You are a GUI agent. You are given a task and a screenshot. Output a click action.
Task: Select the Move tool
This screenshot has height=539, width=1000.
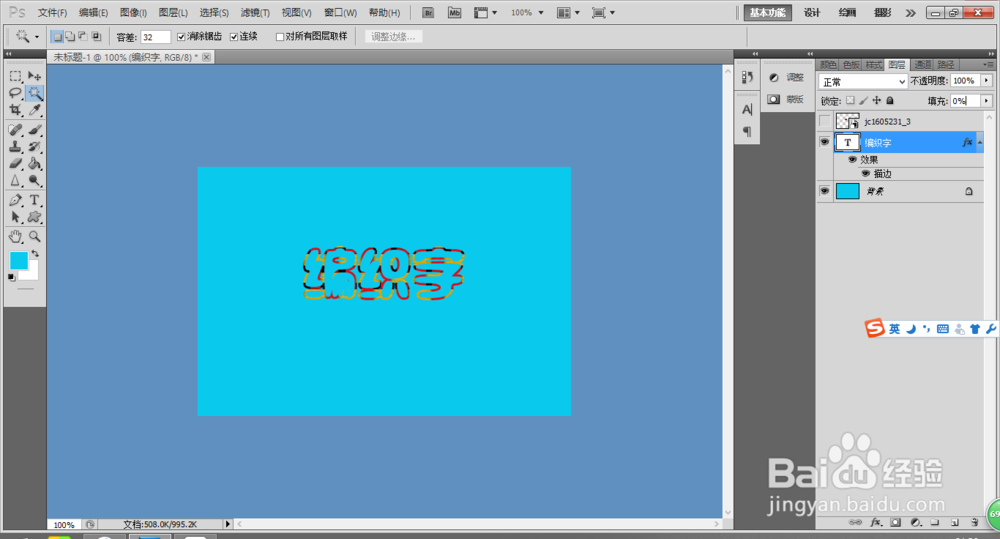pyautogui.click(x=34, y=77)
